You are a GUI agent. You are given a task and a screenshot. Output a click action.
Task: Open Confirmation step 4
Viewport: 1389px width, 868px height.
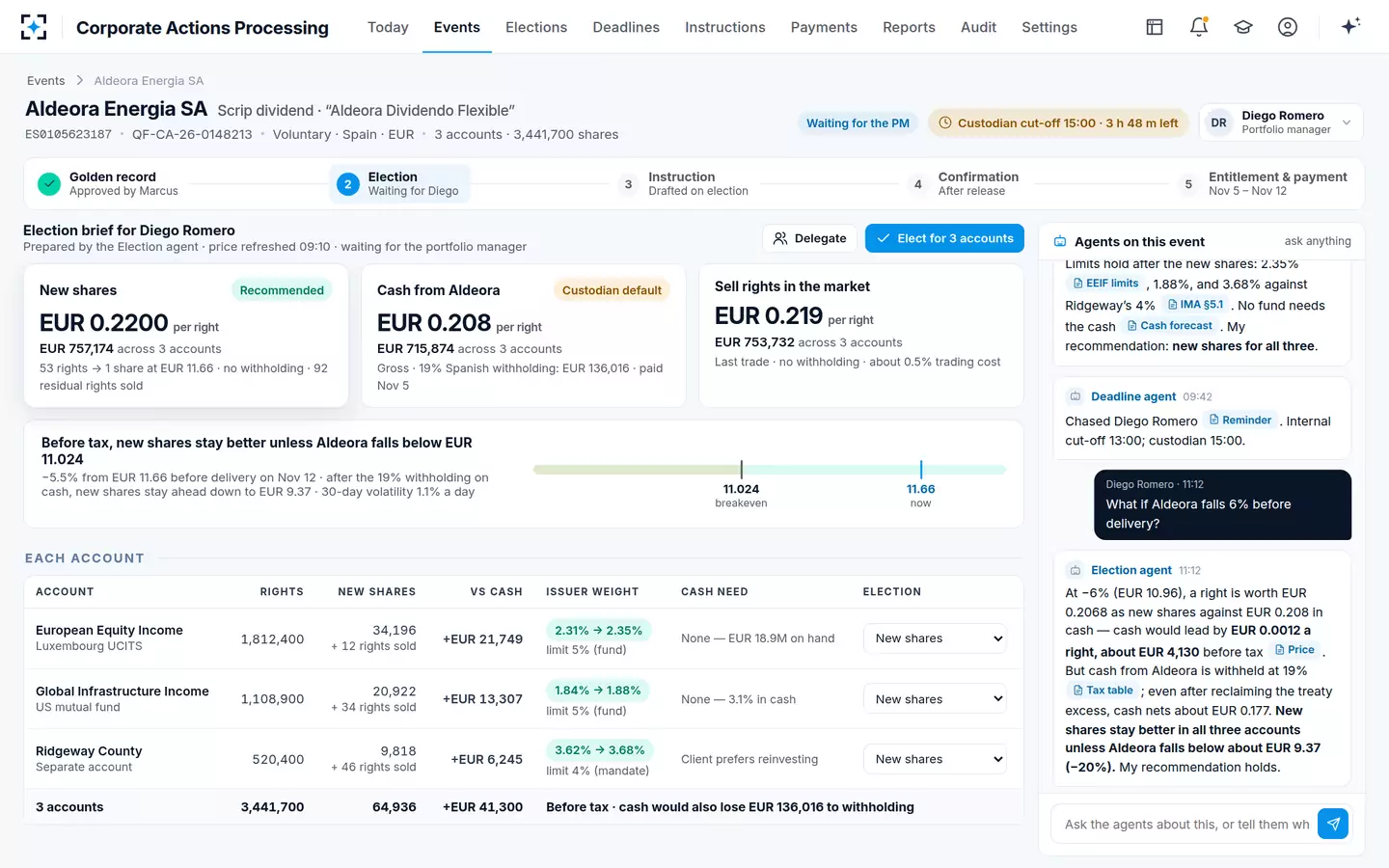tap(963, 183)
